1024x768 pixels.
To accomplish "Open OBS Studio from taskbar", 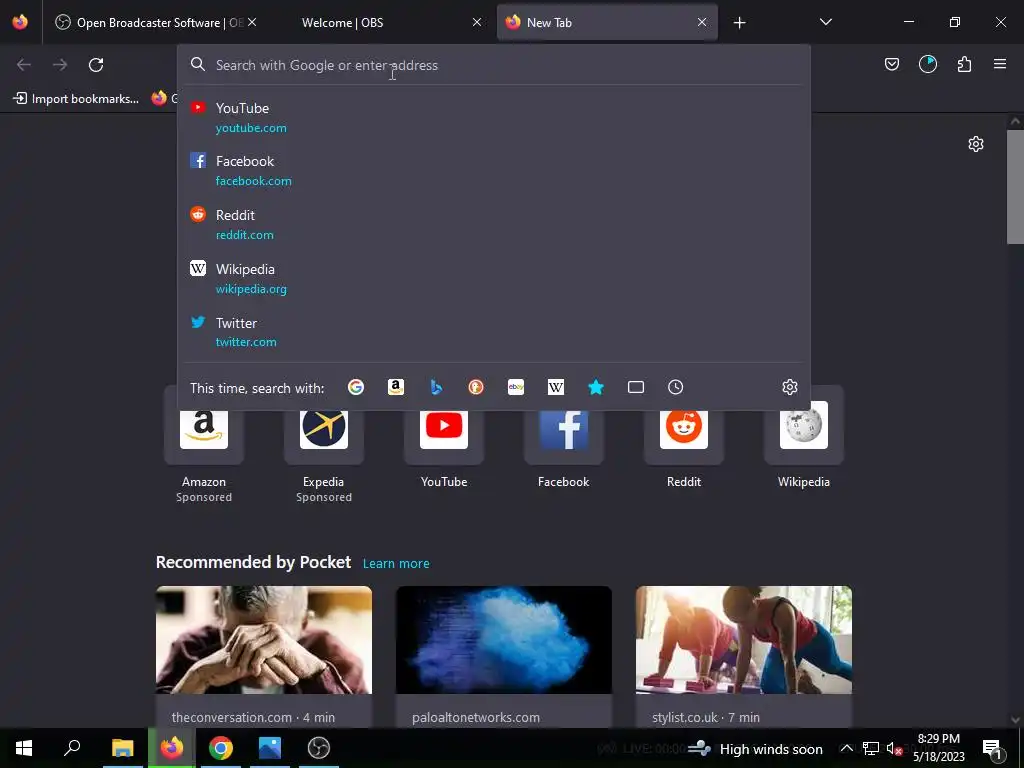I will click(x=319, y=748).
